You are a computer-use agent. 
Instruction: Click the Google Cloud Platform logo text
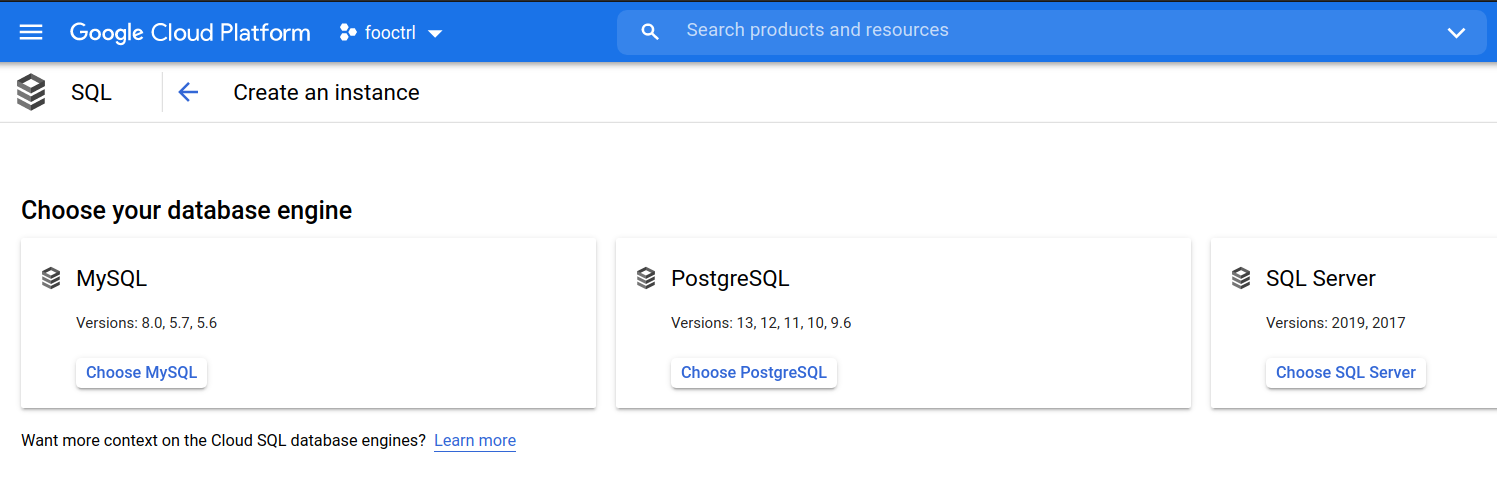tap(190, 32)
